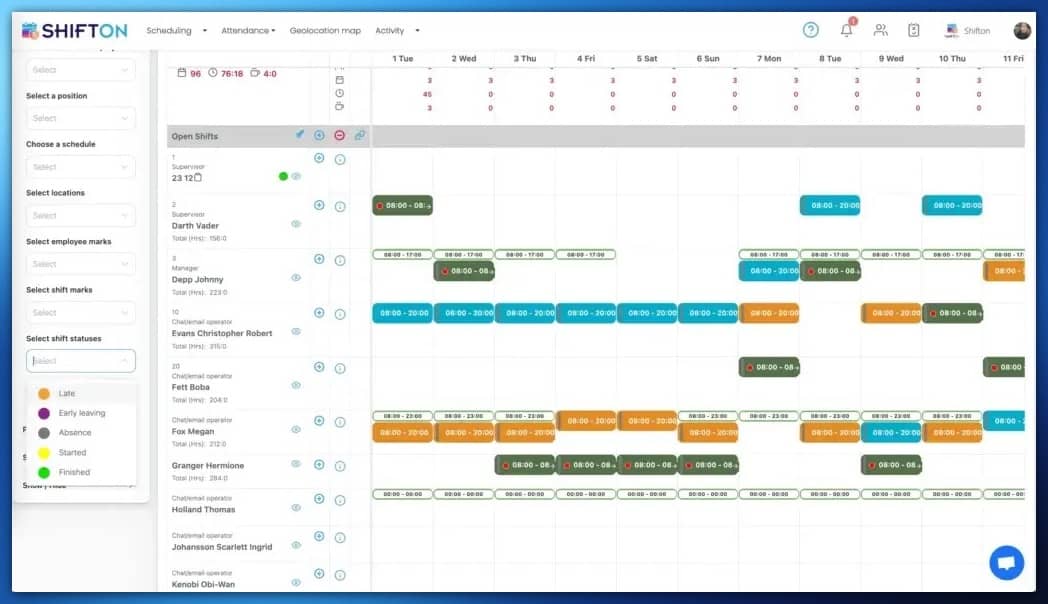Viewport: 1048px width, 604px height.
Task: Select Darth Vader's 08:00 shift on 7 Mon
Action: coord(830,205)
